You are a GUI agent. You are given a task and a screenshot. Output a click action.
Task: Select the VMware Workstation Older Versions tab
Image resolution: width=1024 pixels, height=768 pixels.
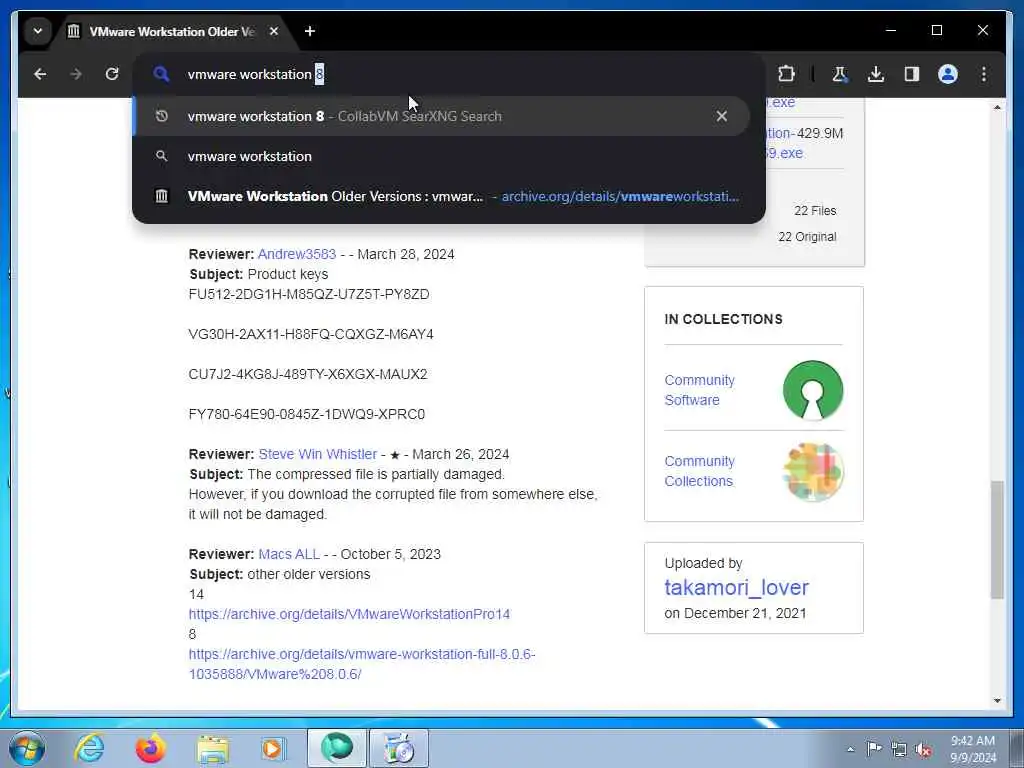(173, 31)
